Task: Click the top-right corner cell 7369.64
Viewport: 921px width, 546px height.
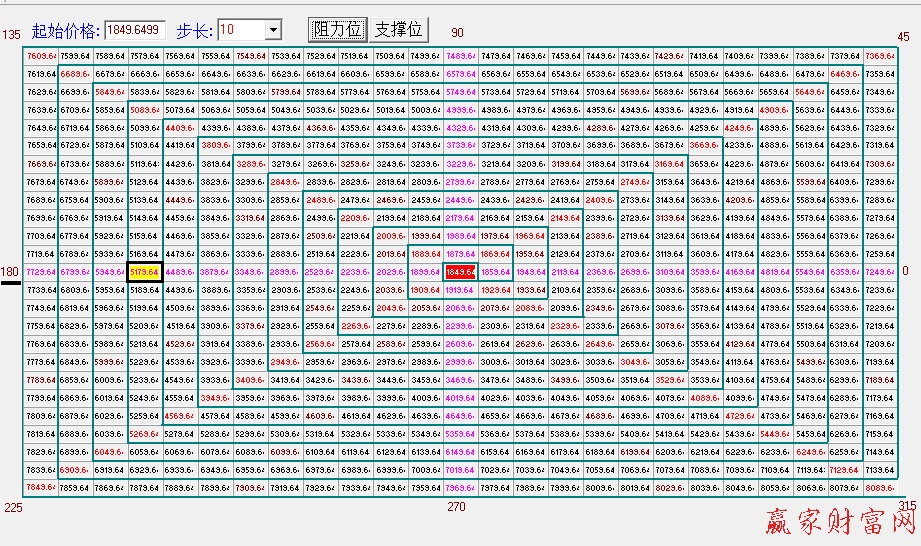Action: [x=880, y=56]
